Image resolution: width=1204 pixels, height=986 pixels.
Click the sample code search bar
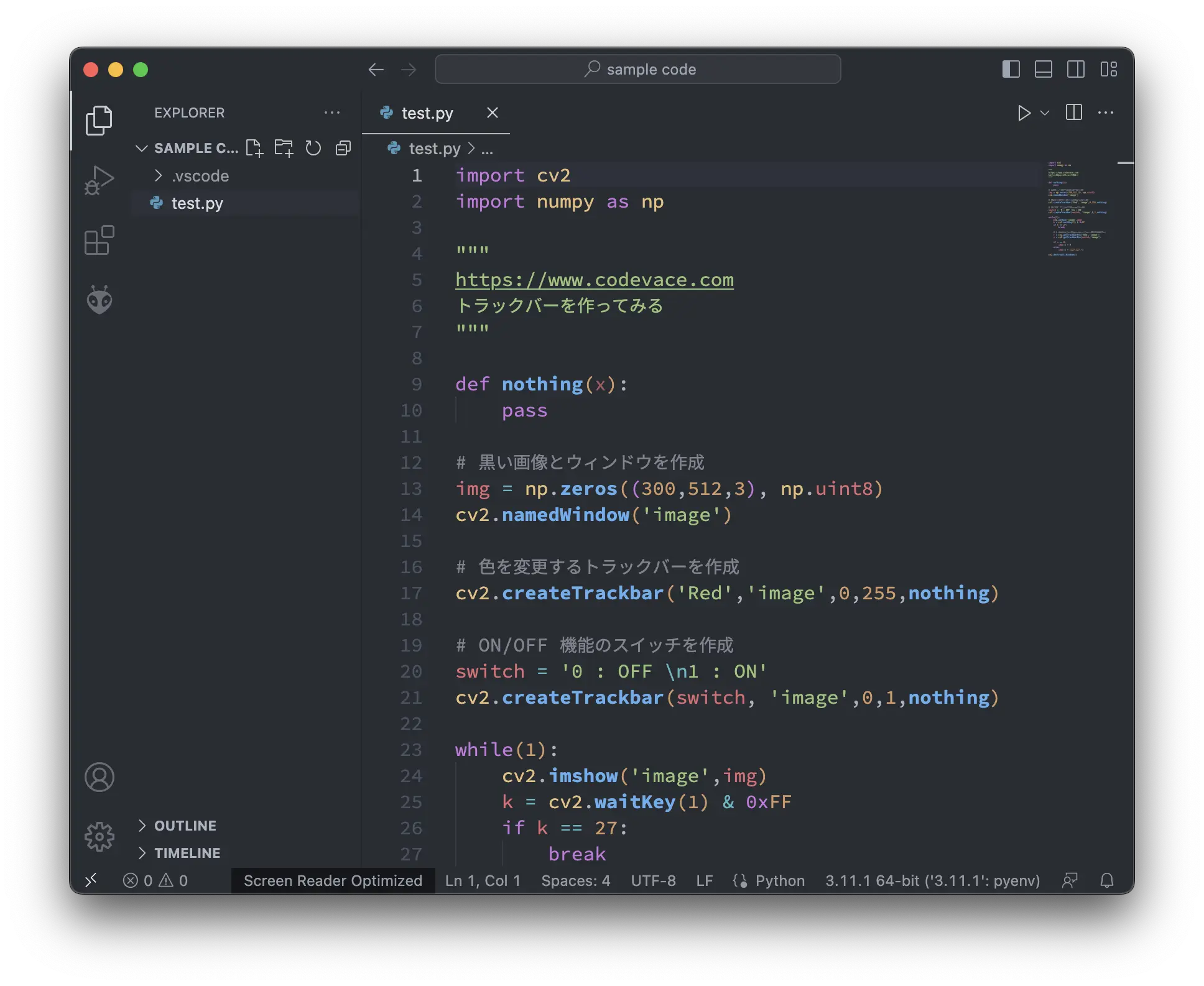point(639,69)
